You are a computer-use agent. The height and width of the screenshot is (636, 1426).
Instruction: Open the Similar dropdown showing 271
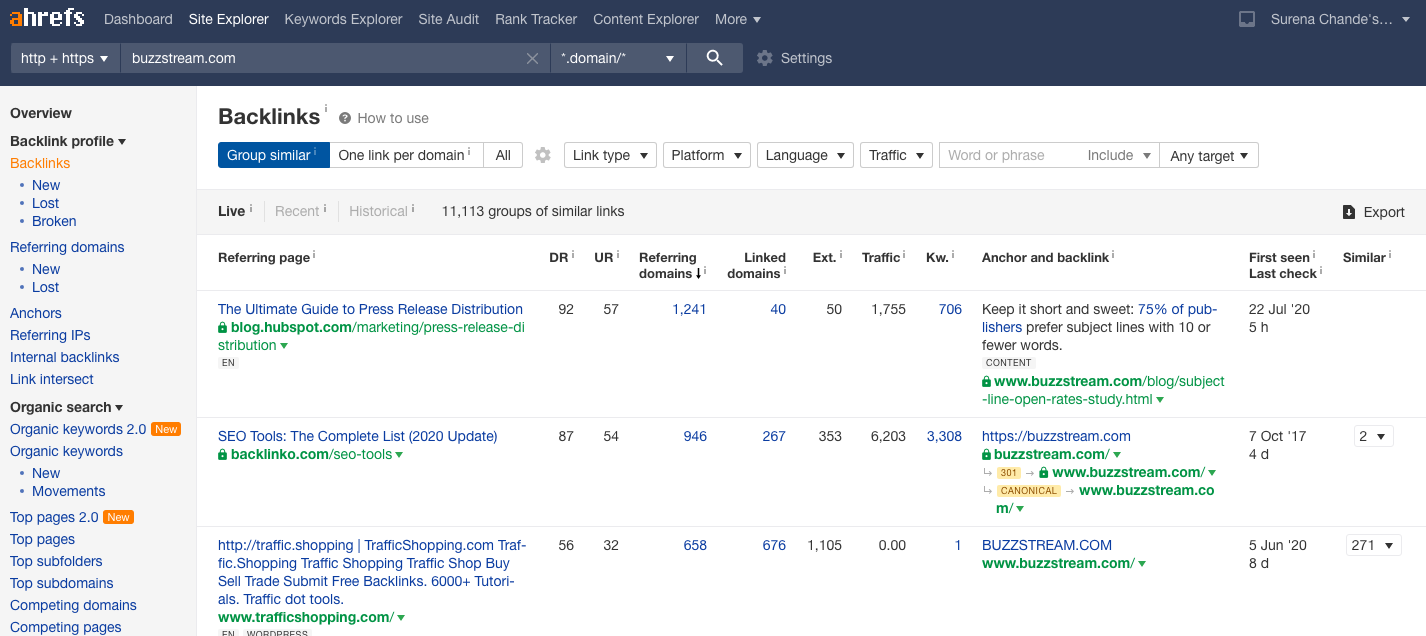[x=1373, y=546]
